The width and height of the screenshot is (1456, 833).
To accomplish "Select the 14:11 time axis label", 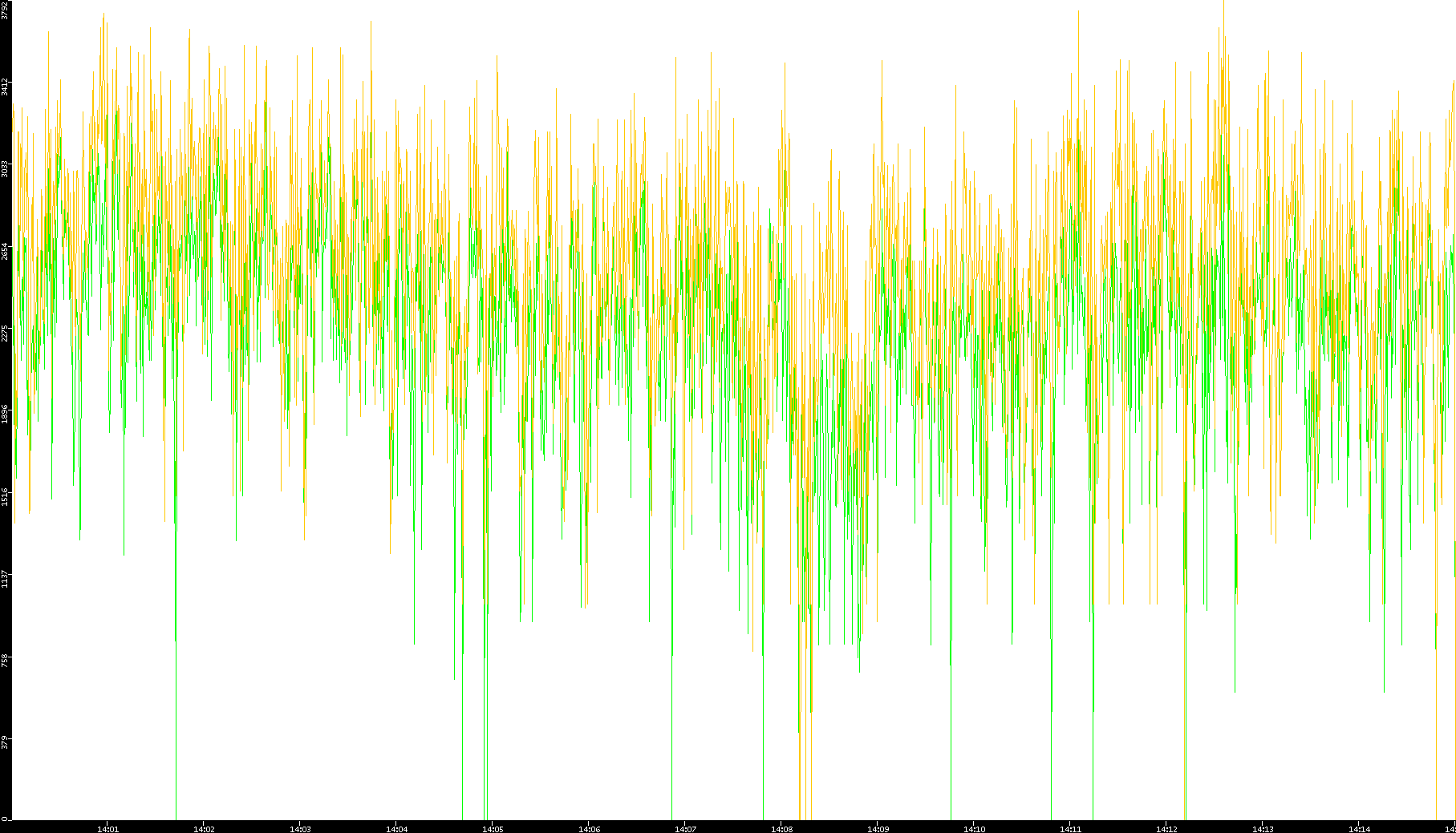I will (x=1070, y=829).
